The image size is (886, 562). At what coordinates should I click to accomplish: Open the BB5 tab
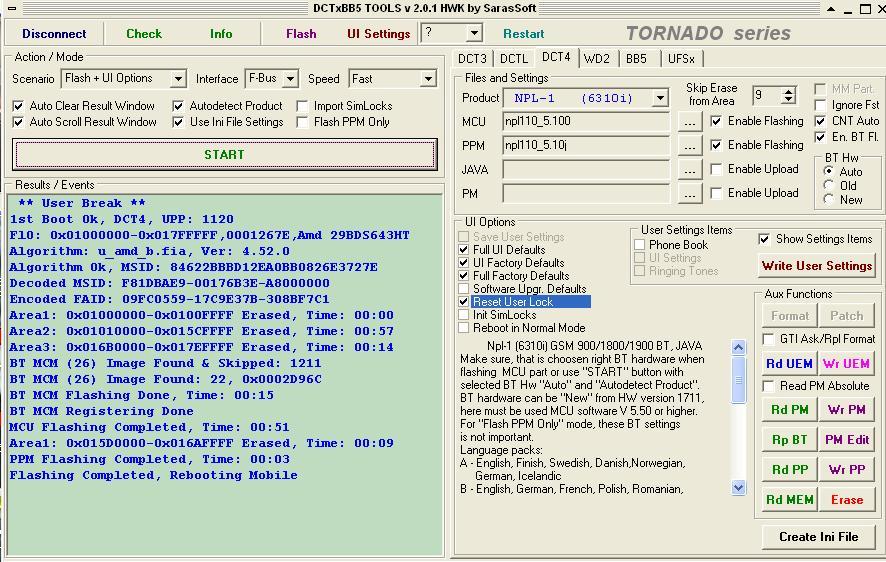click(x=636, y=59)
